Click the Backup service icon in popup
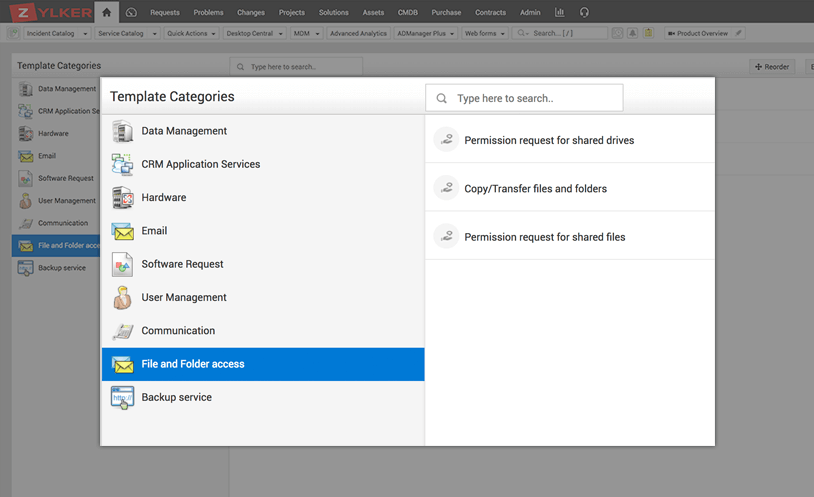Screen dimensions: 814x497 pyautogui.click(x=122, y=397)
